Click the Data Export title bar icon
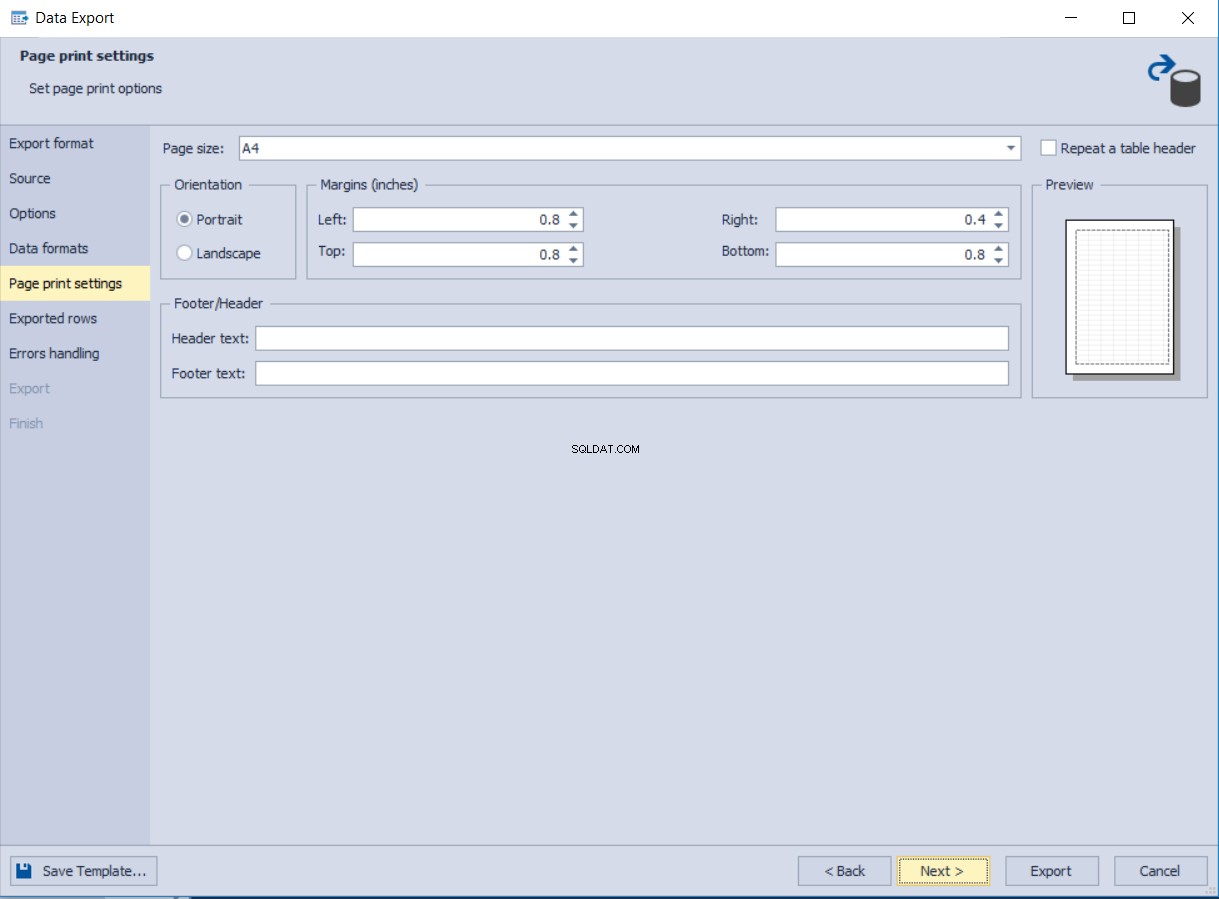The image size is (1219, 899). [19, 18]
